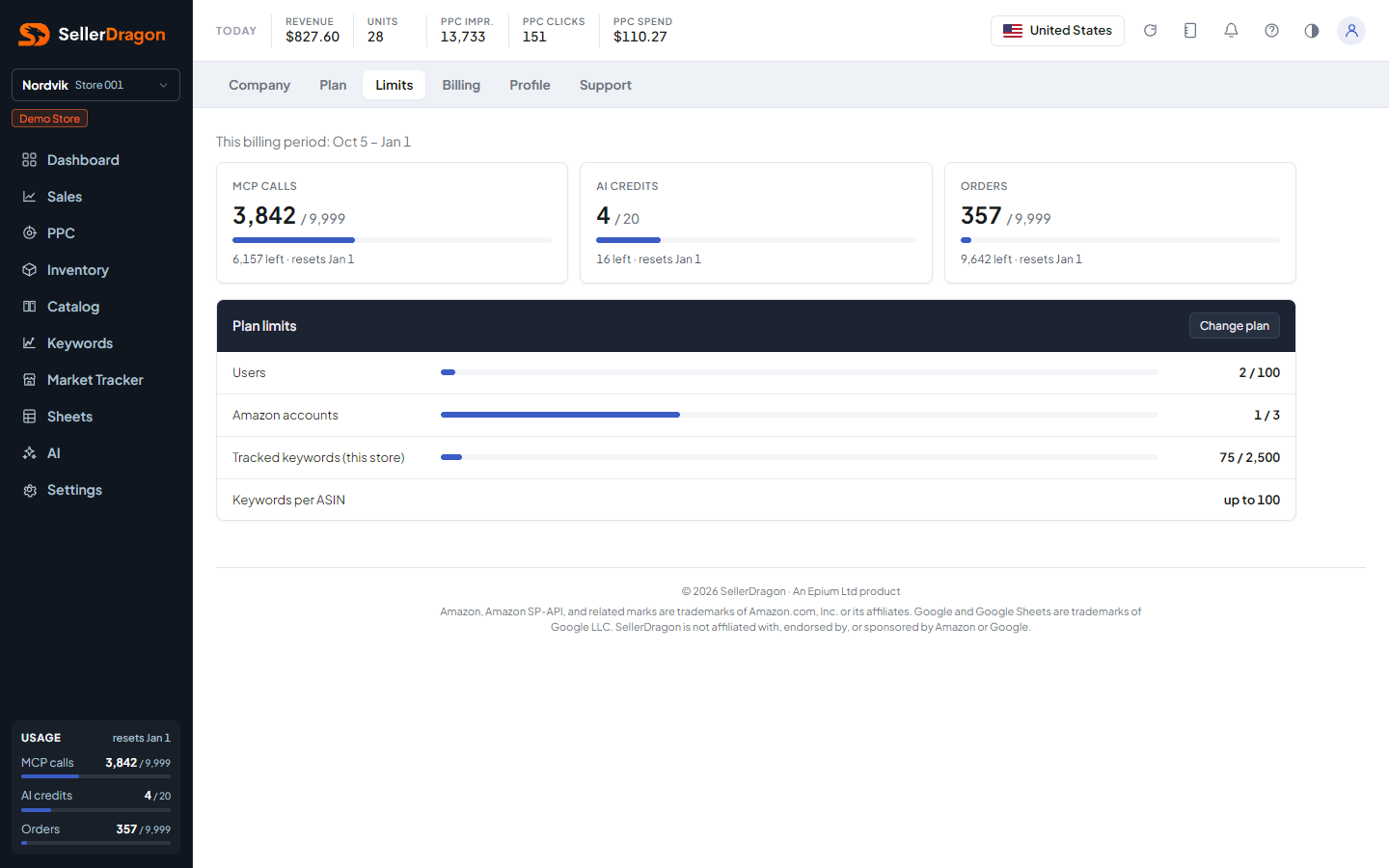This screenshot has height=868, width=1389.
Task: Switch to the Plan tab
Action: tap(333, 85)
